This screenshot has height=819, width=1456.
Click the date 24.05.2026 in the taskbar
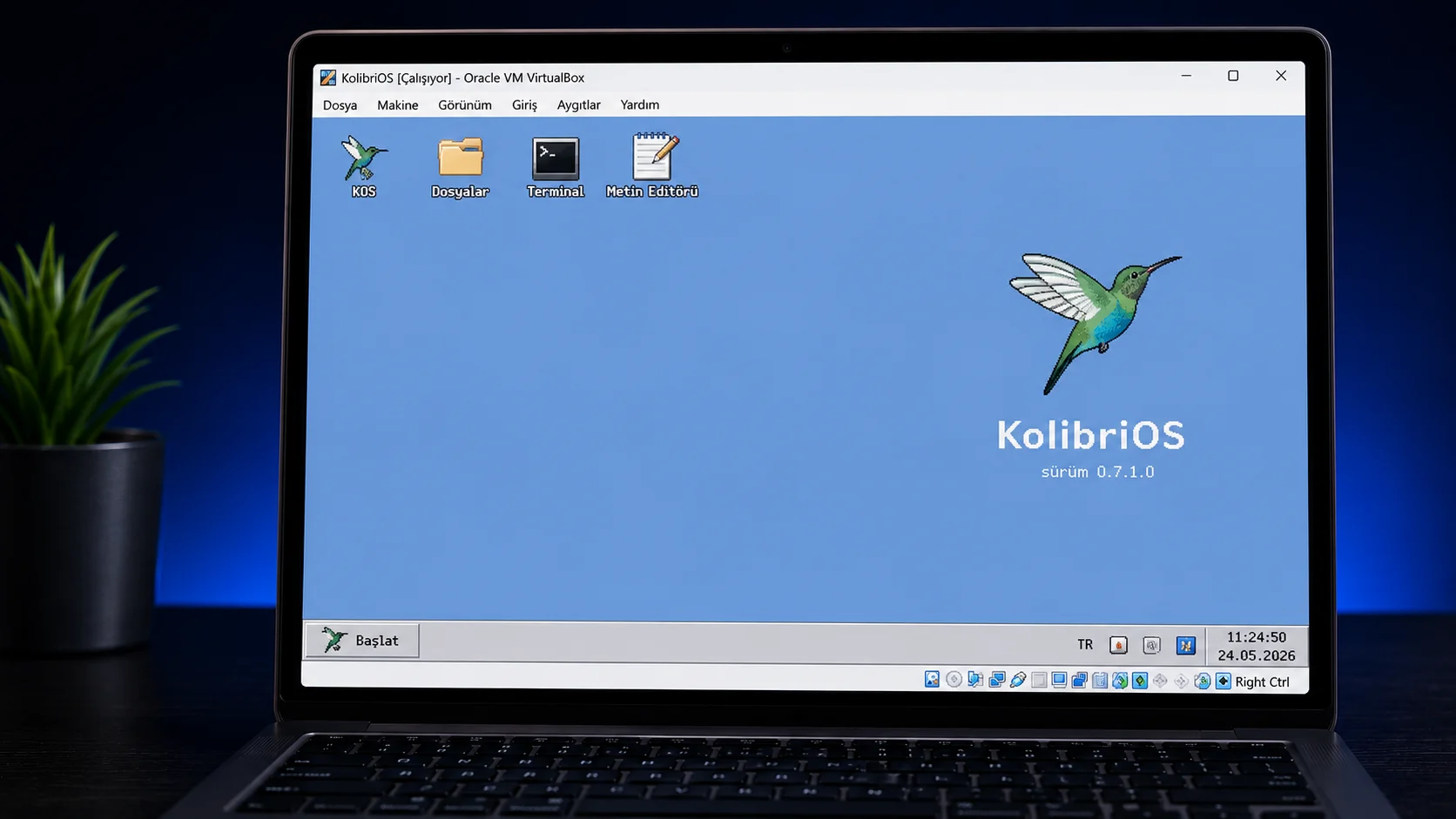click(x=1256, y=655)
